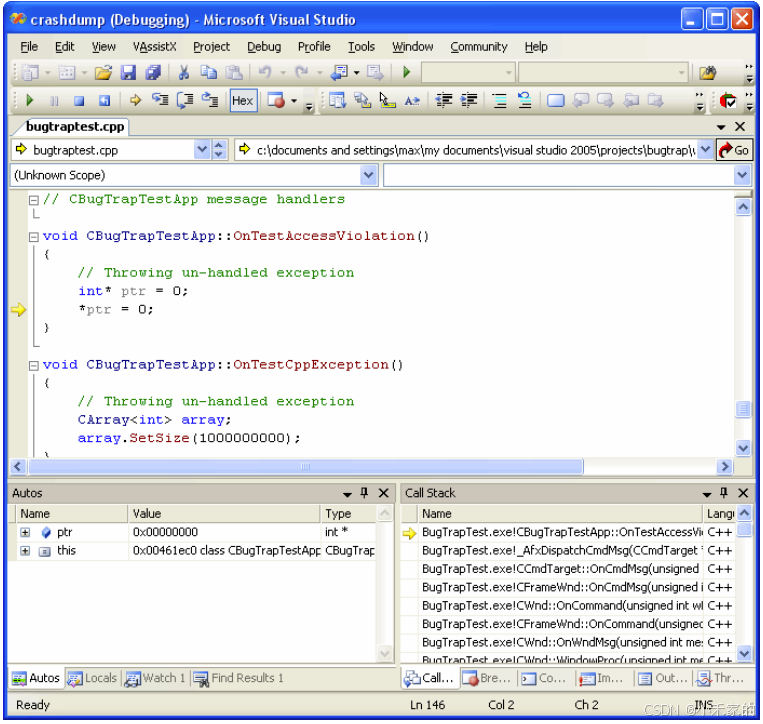
Task: Select the bugtraptest.cpp document tab
Action: point(74,127)
